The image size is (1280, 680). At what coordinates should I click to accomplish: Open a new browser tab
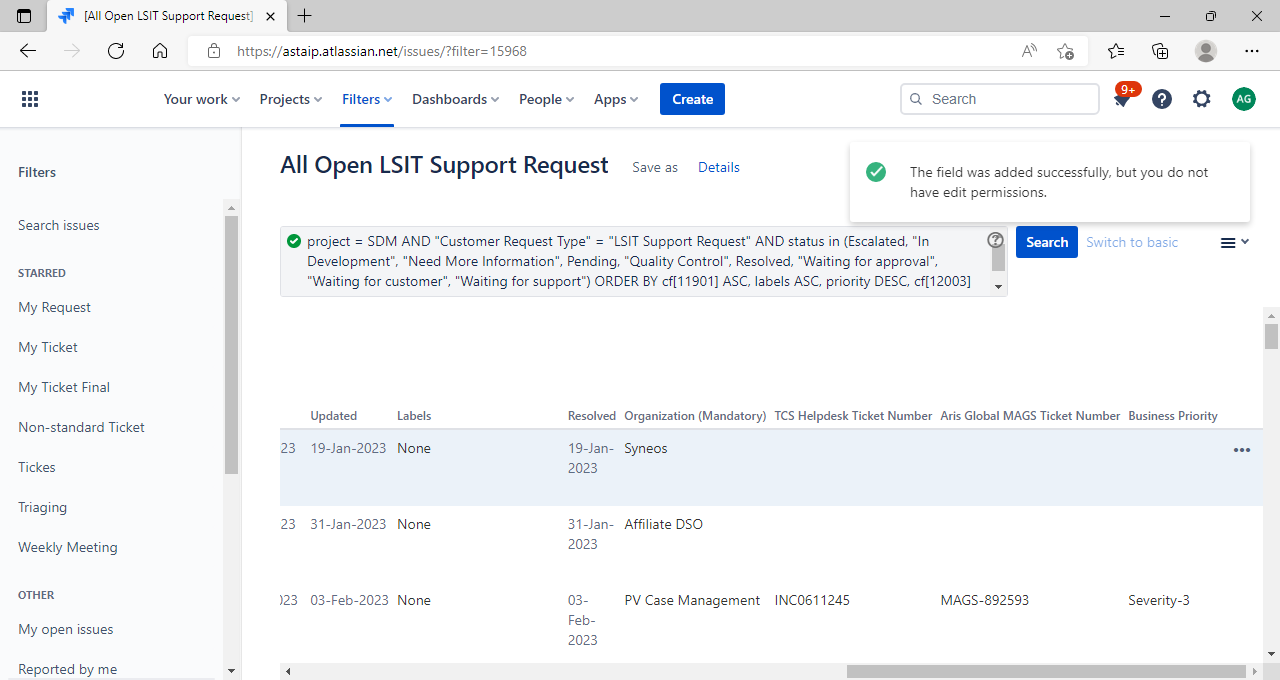click(305, 16)
